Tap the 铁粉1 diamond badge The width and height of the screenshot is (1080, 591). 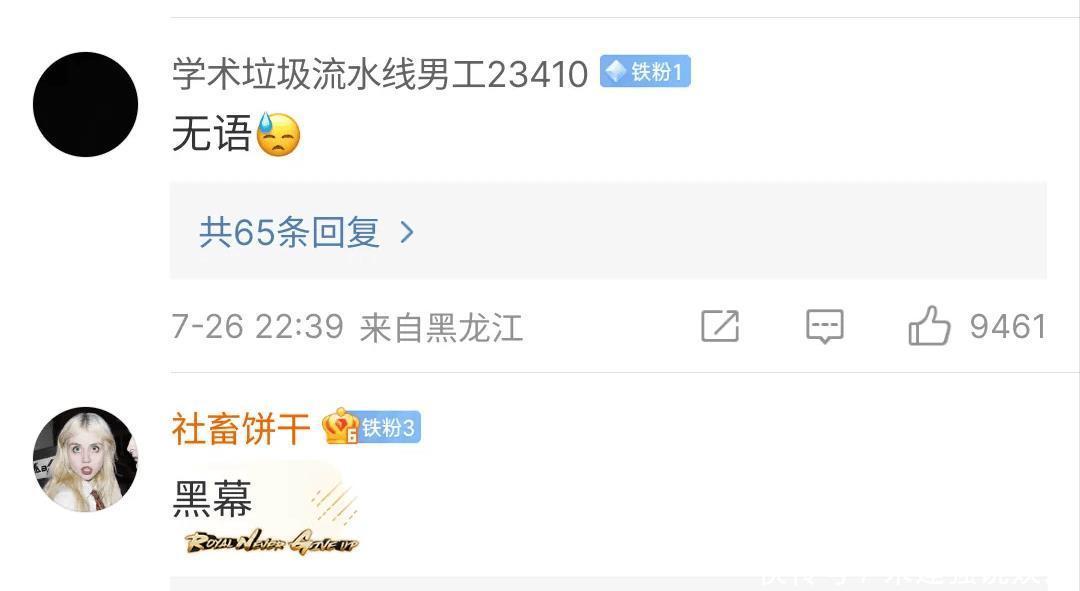(x=645, y=72)
